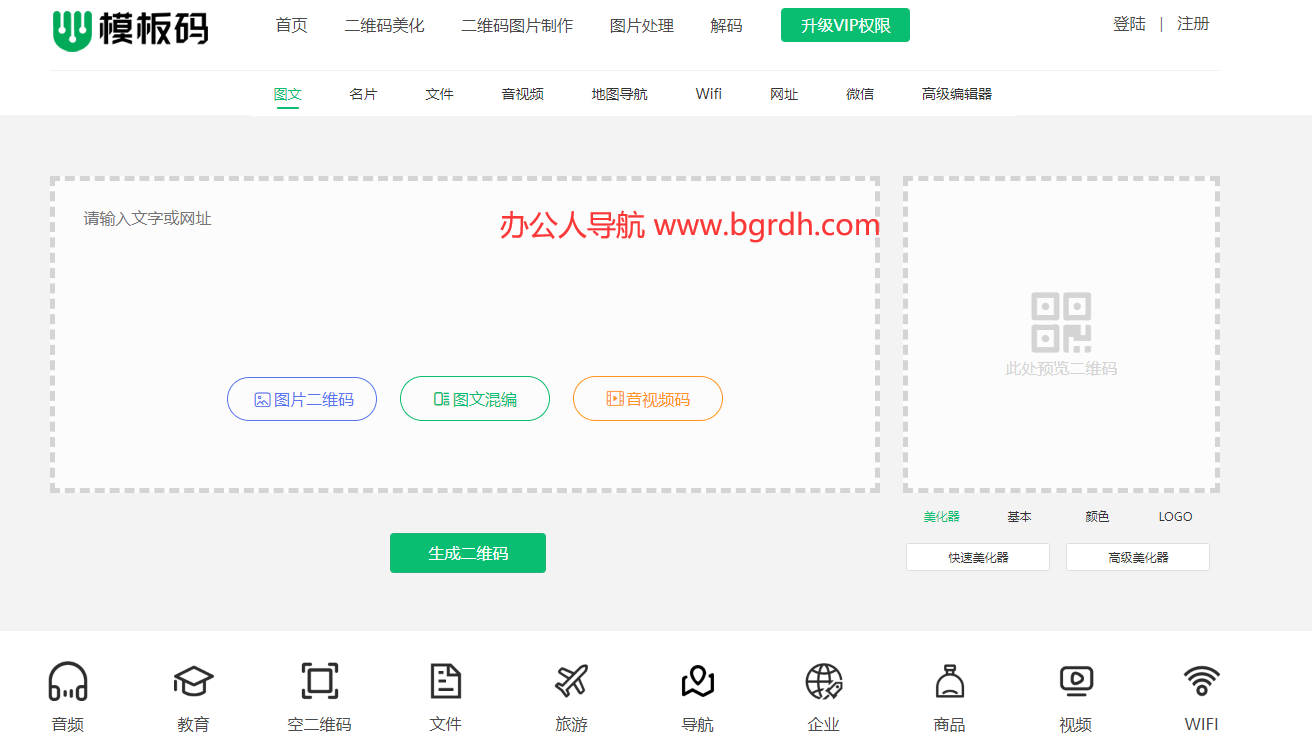The width and height of the screenshot is (1312, 741).
Task: Choose the 空二维码 frame icon
Action: click(x=319, y=682)
